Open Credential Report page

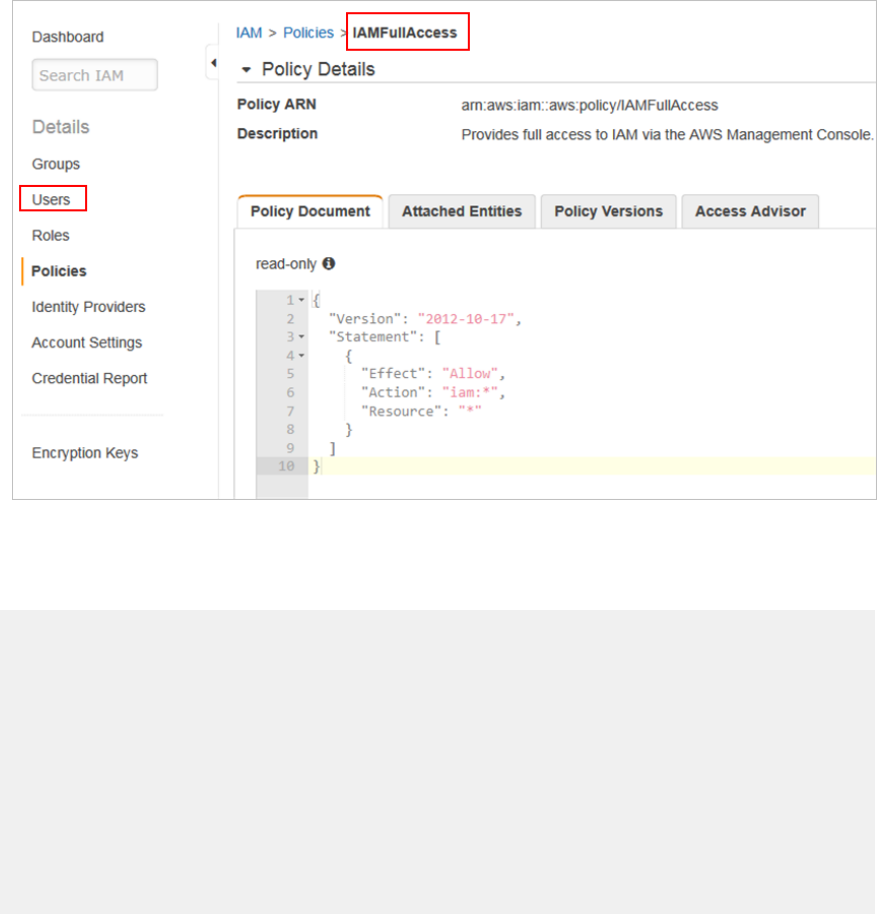pos(89,378)
